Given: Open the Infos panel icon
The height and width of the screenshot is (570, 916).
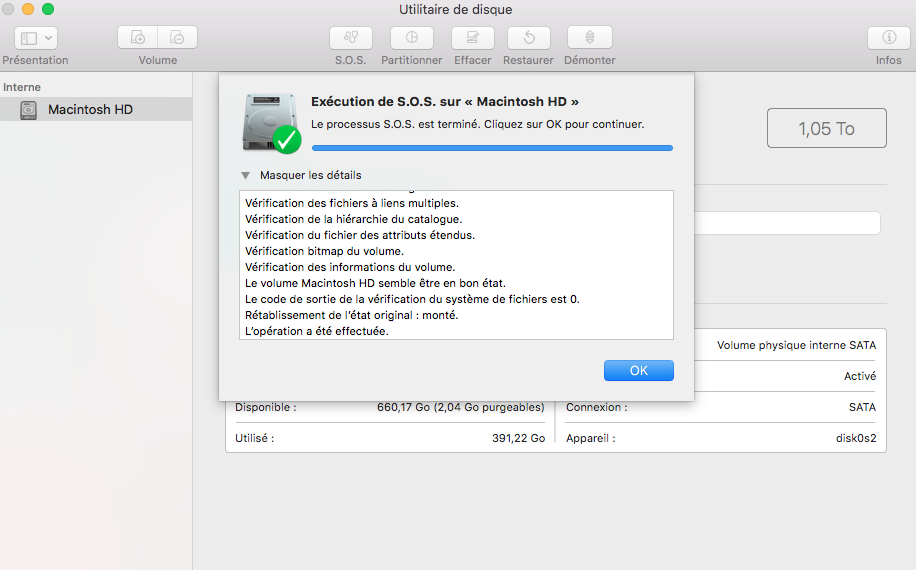Looking at the screenshot, I should [888, 38].
